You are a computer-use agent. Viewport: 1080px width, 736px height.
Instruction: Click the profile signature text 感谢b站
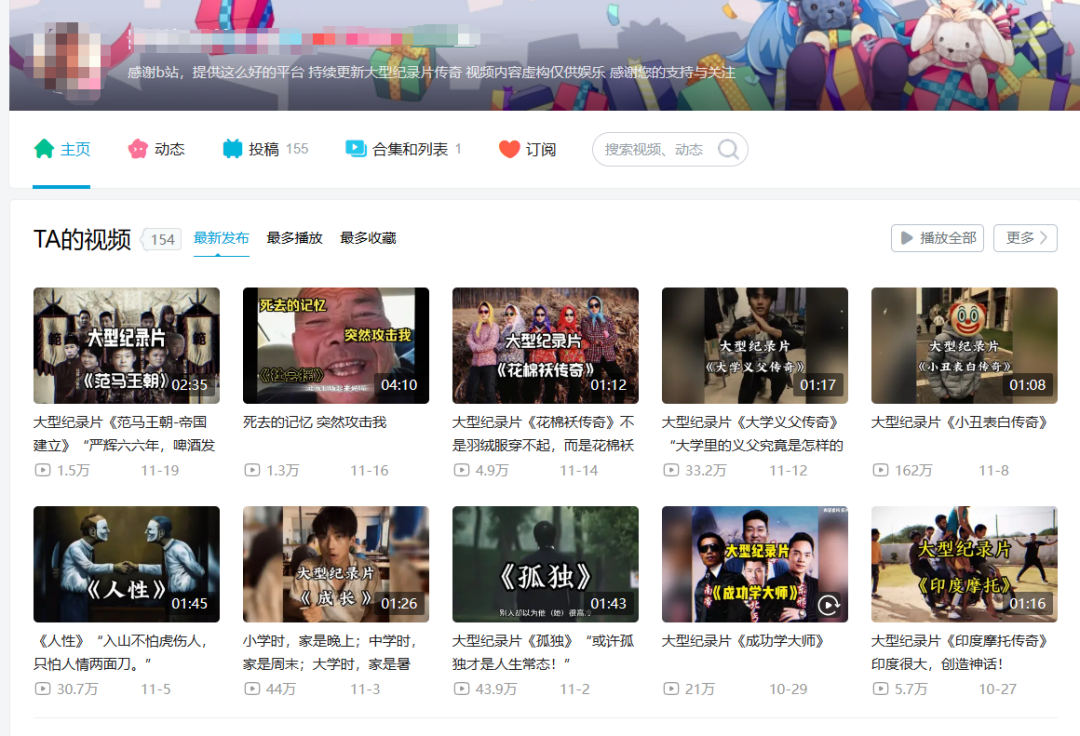(x=431, y=72)
